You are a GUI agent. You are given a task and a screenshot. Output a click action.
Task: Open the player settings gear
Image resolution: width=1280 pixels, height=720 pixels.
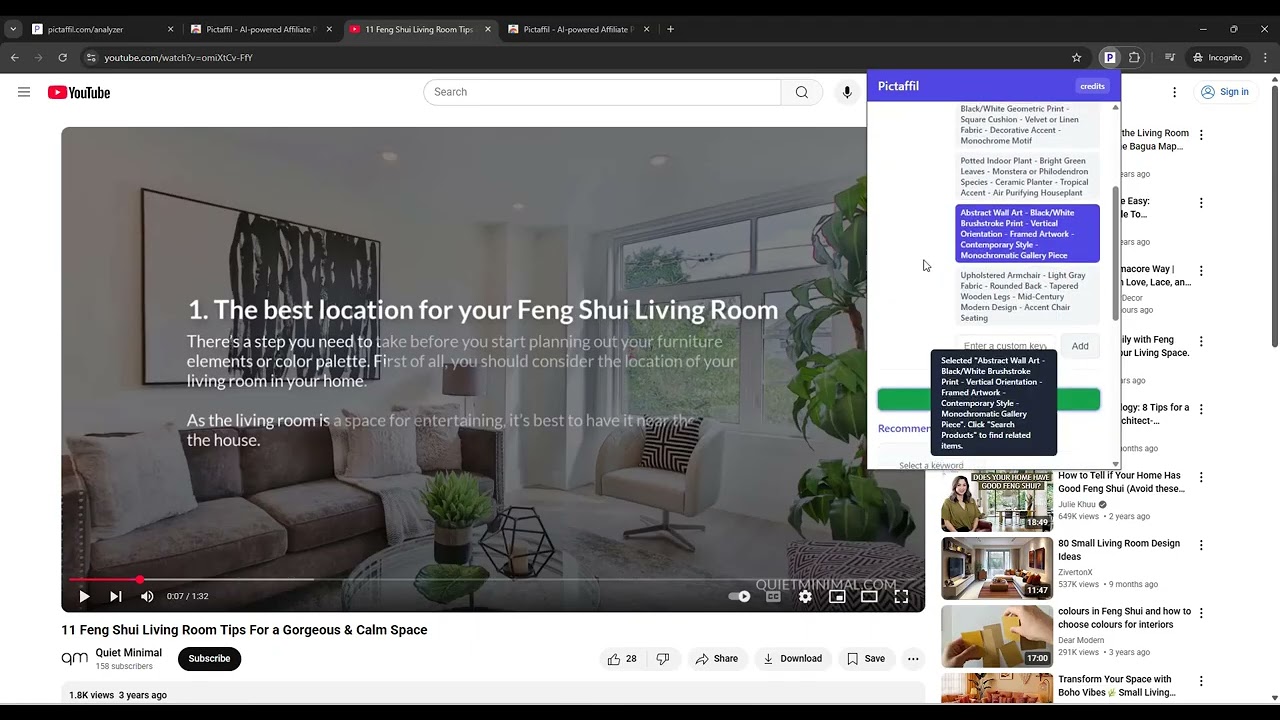pyautogui.click(x=805, y=596)
